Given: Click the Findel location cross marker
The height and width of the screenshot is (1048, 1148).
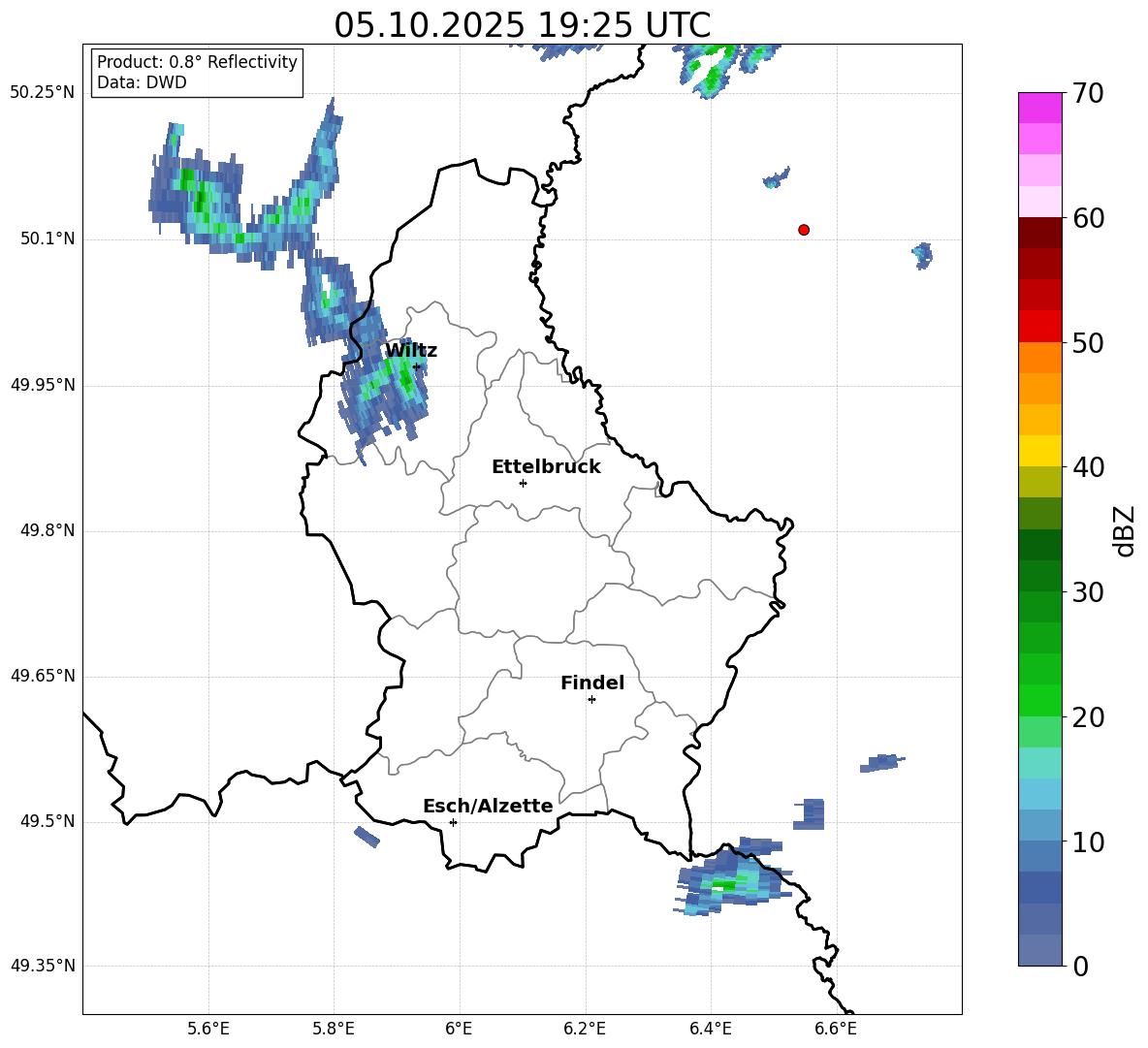Looking at the screenshot, I should tap(591, 699).
